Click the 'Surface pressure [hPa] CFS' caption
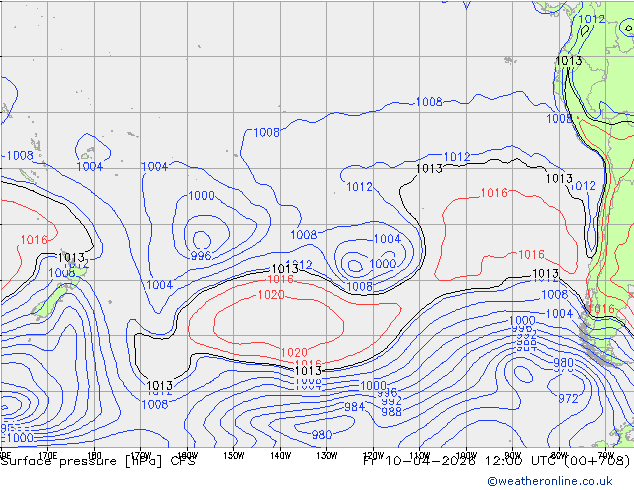 pyautogui.click(x=98, y=461)
